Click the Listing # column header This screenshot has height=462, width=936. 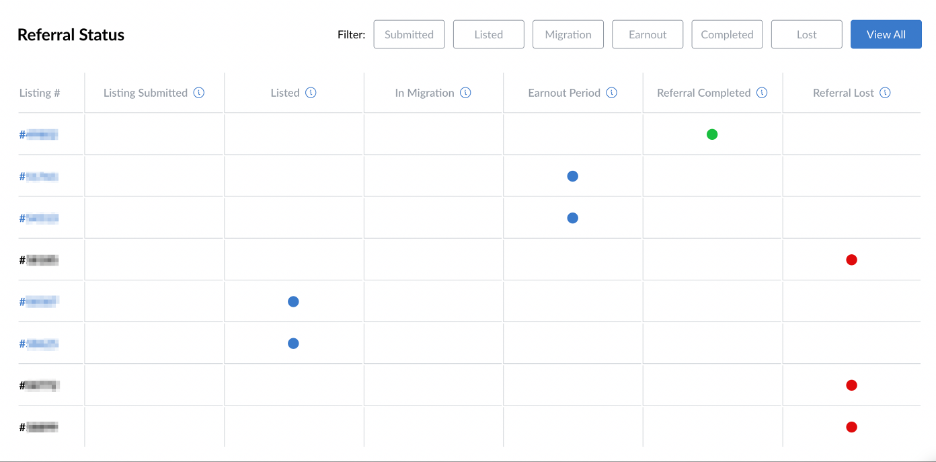(40, 93)
